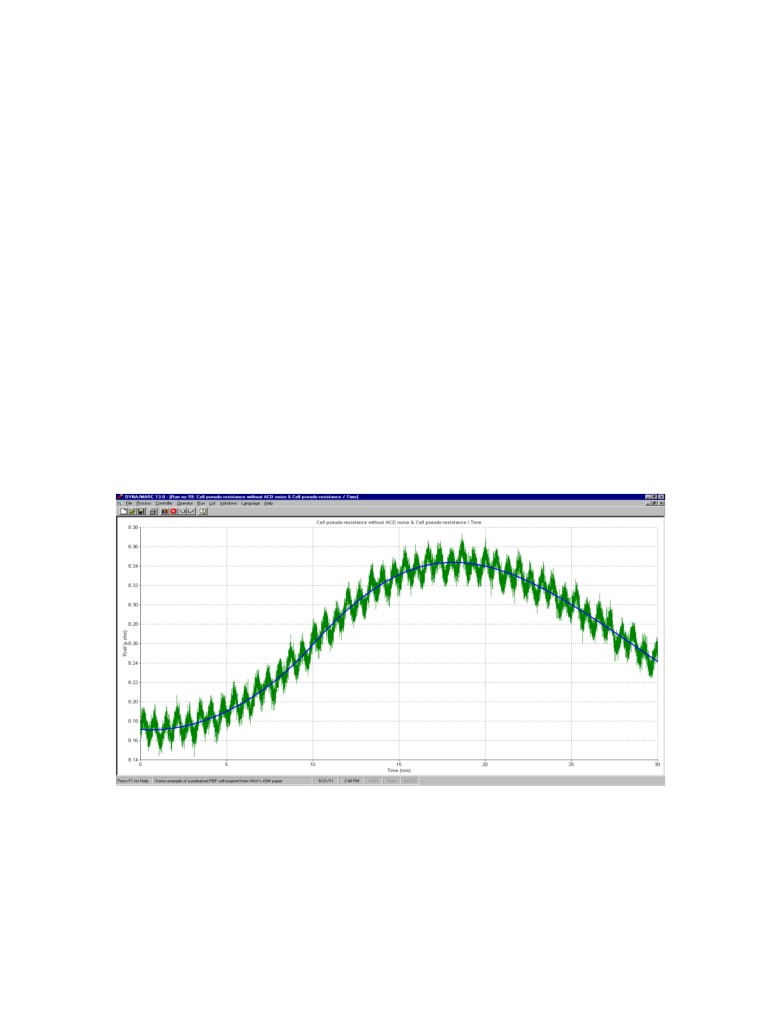Image resolution: width=781 pixels, height=1011 pixels.
Task: Click the Press F1 for Help status text
Action: (133, 781)
